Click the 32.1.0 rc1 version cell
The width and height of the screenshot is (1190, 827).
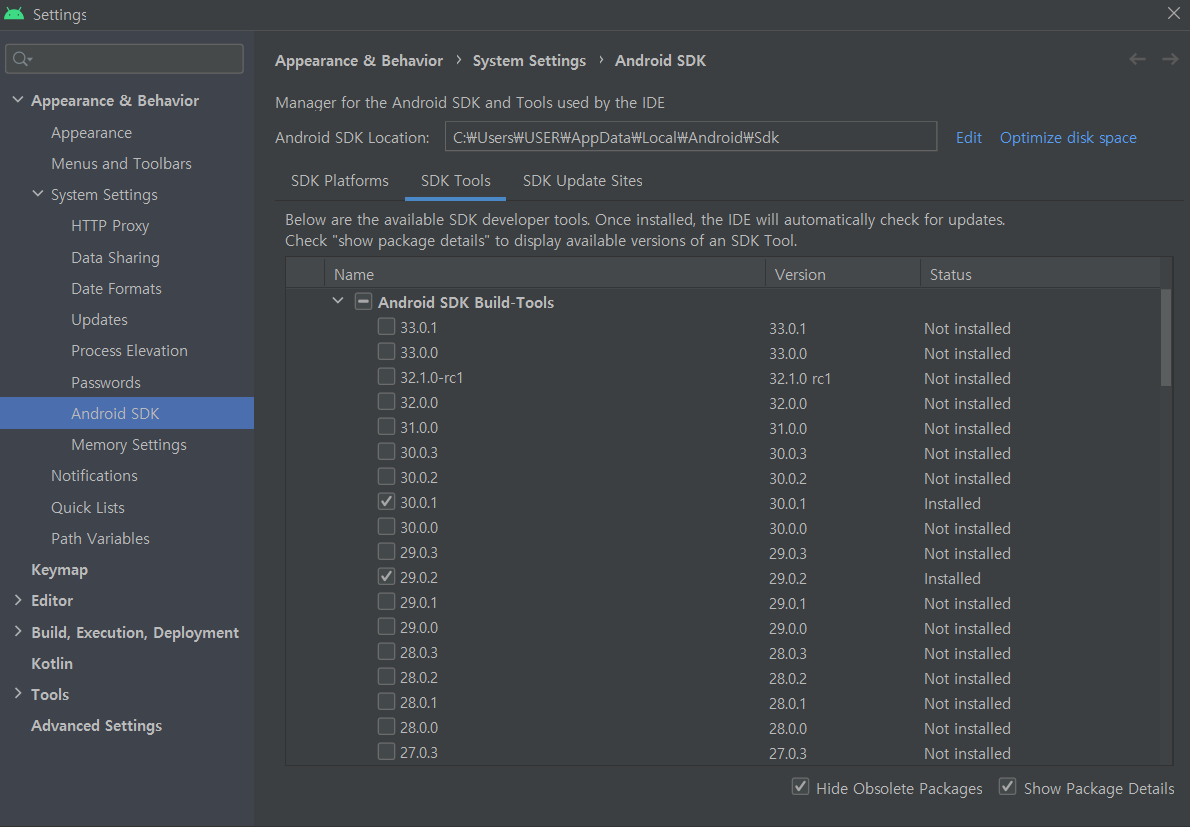(x=800, y=378)
